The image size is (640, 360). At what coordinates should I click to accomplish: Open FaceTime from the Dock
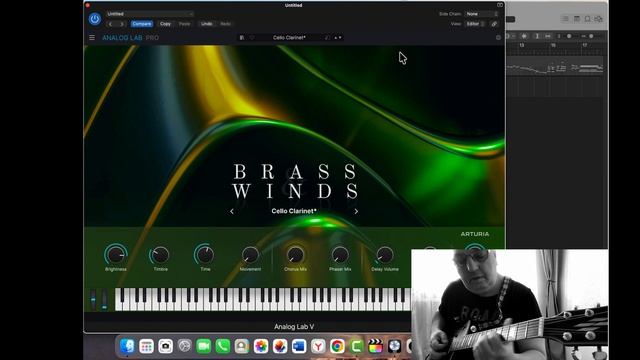point(203,346)
